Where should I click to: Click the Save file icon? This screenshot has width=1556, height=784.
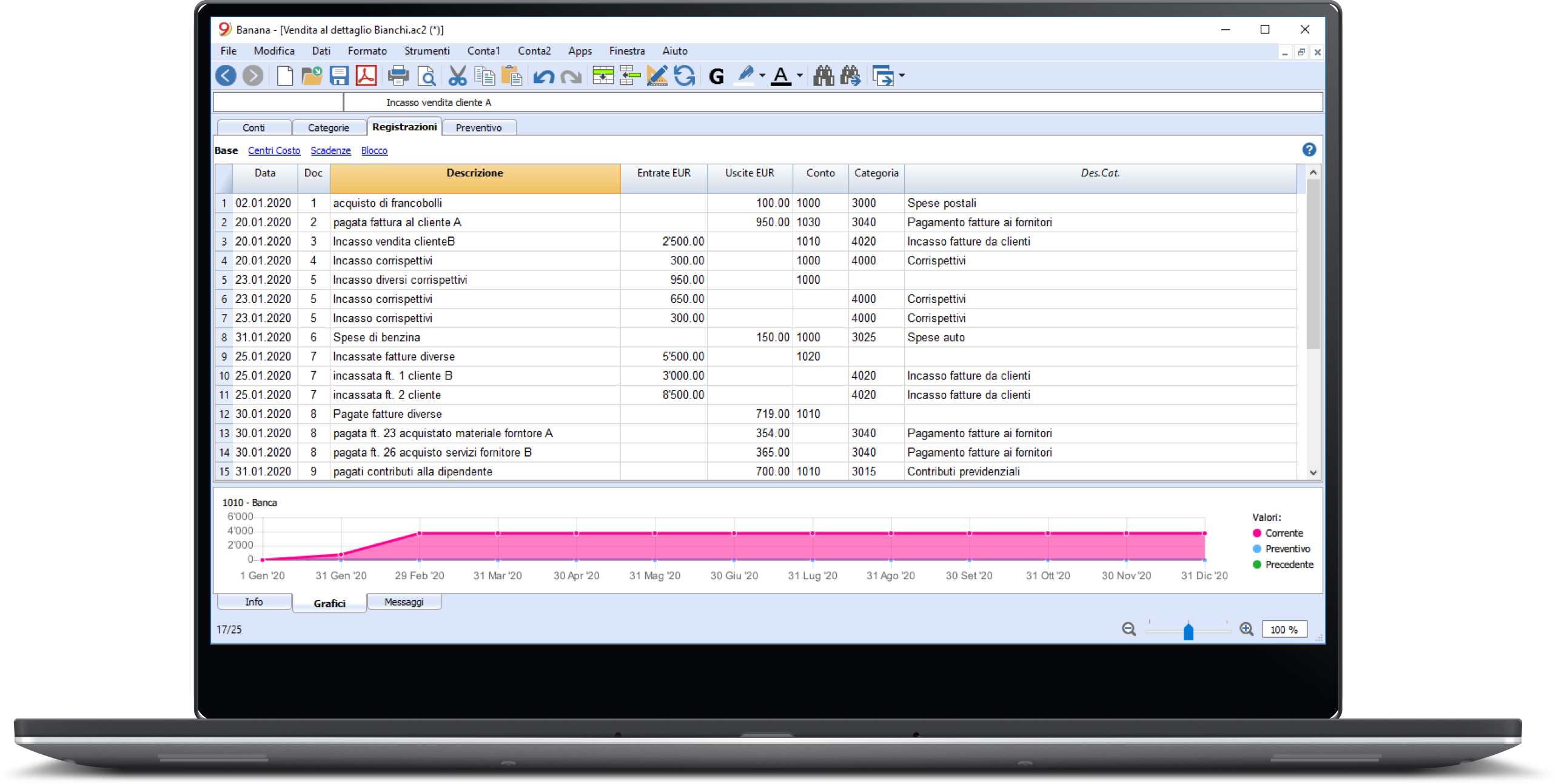[x=339, y=76]
